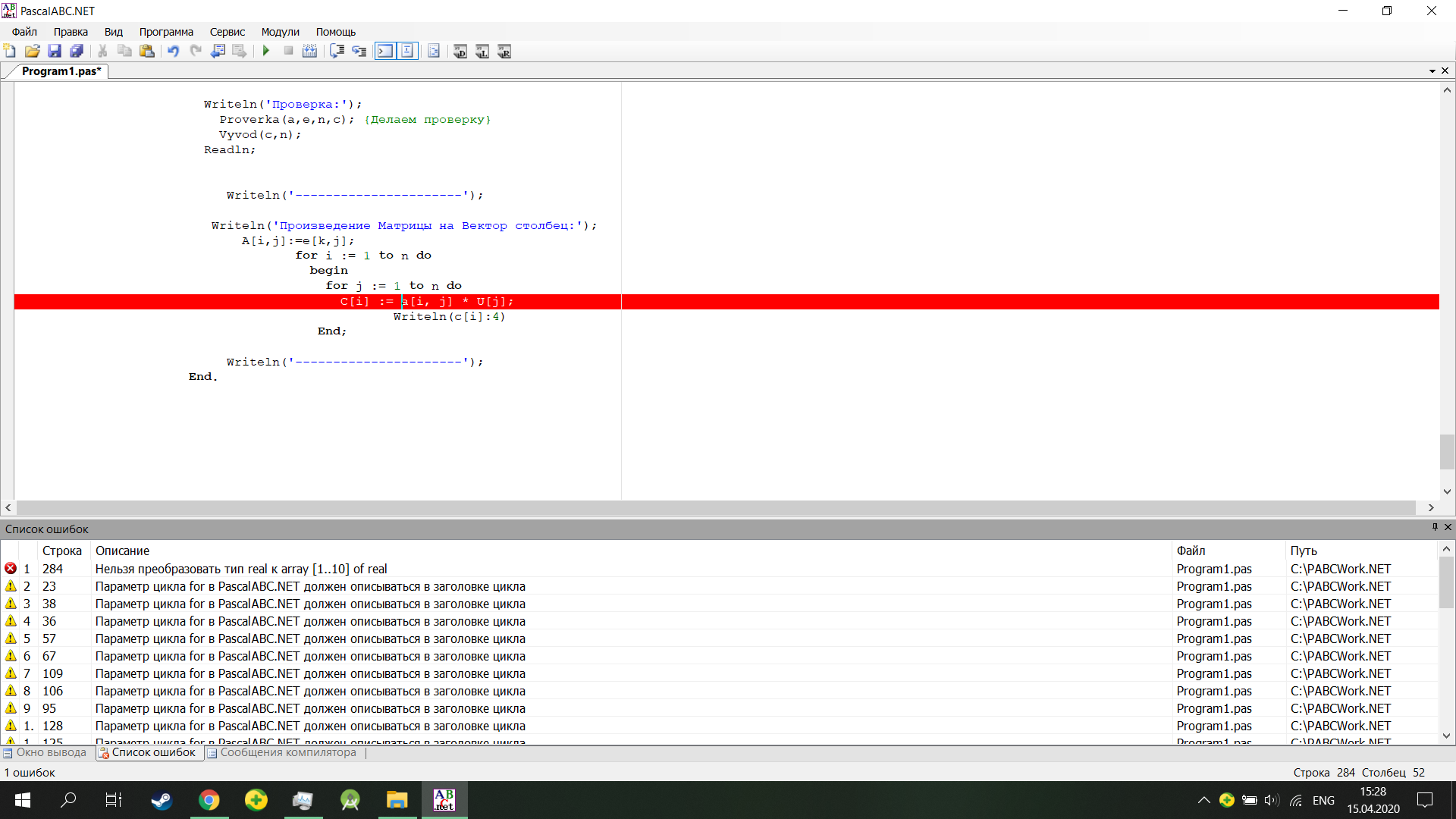The width and height of the screenshot is (1456, 819).
Task: Toggle the input window toolbar button
Action: tap(407, 51)
